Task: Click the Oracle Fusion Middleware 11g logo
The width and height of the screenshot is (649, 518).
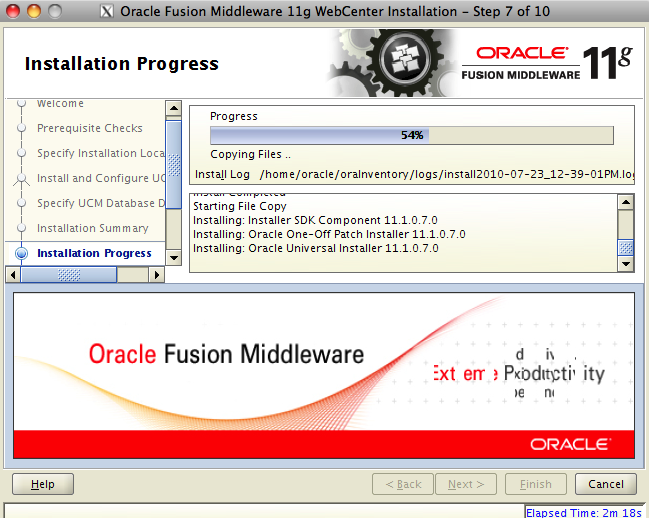Action: 546,62
